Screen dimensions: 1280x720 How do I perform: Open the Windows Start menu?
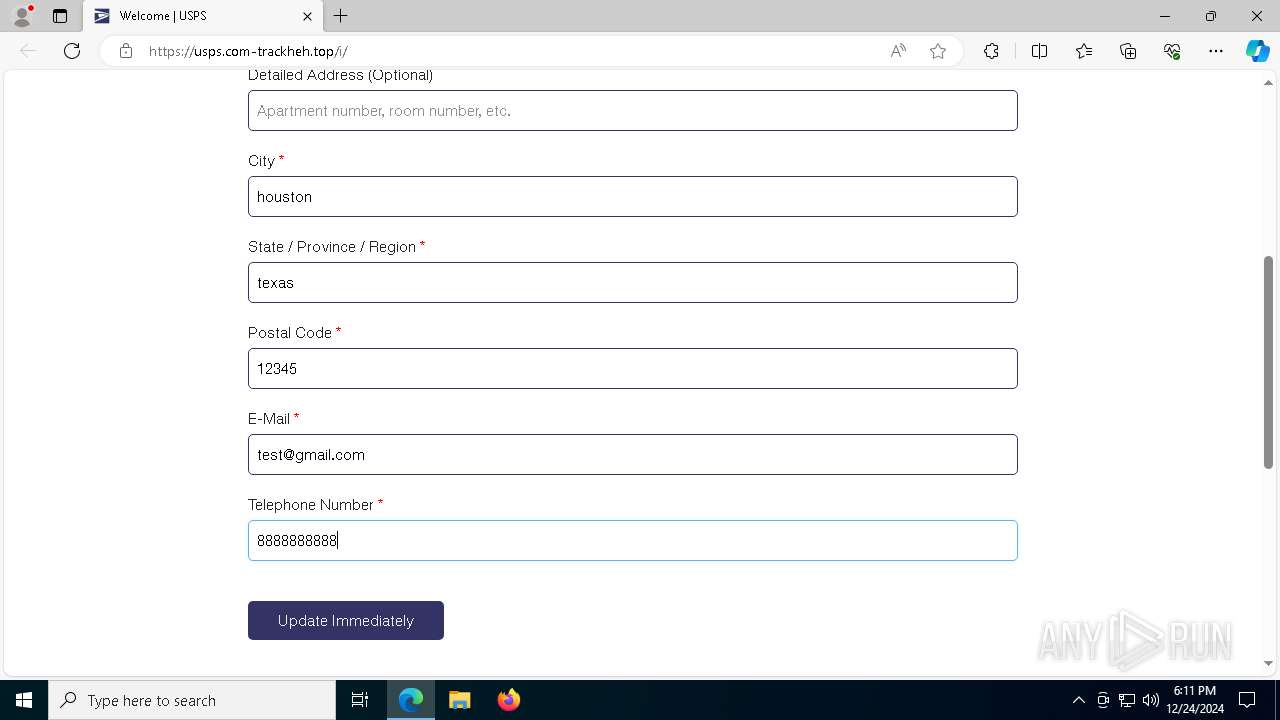coord(24,700)
